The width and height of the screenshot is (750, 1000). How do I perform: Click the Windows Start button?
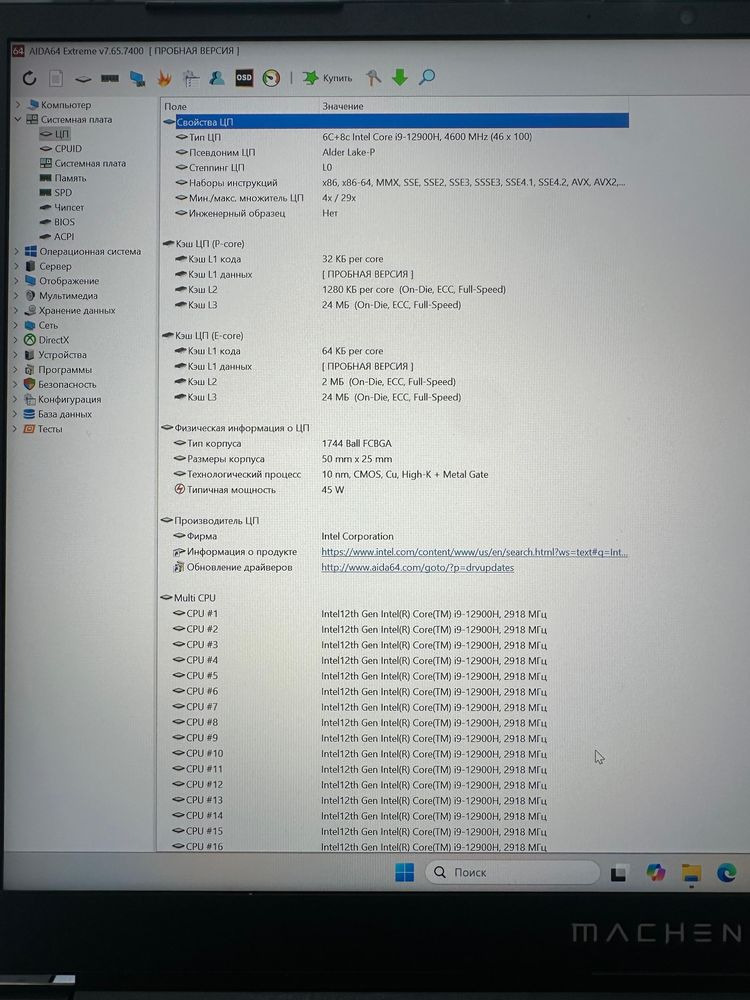tap(404, 872)
